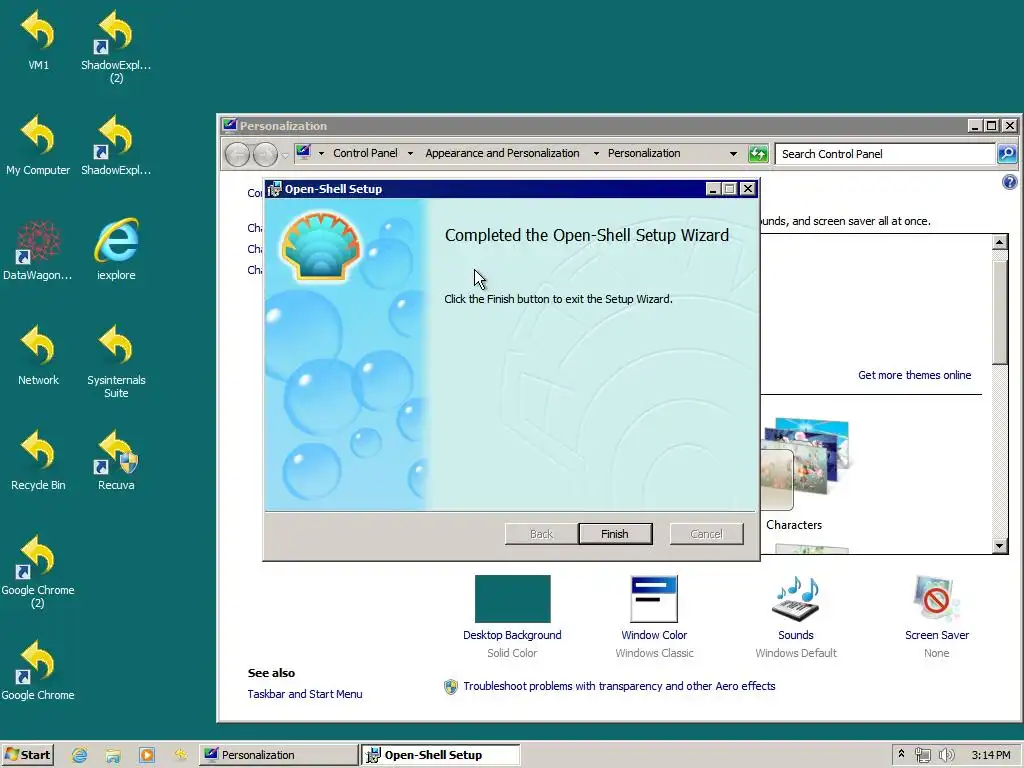Click the disabled Back button in Setup
1024x768 pixels.
coord(541,534)
